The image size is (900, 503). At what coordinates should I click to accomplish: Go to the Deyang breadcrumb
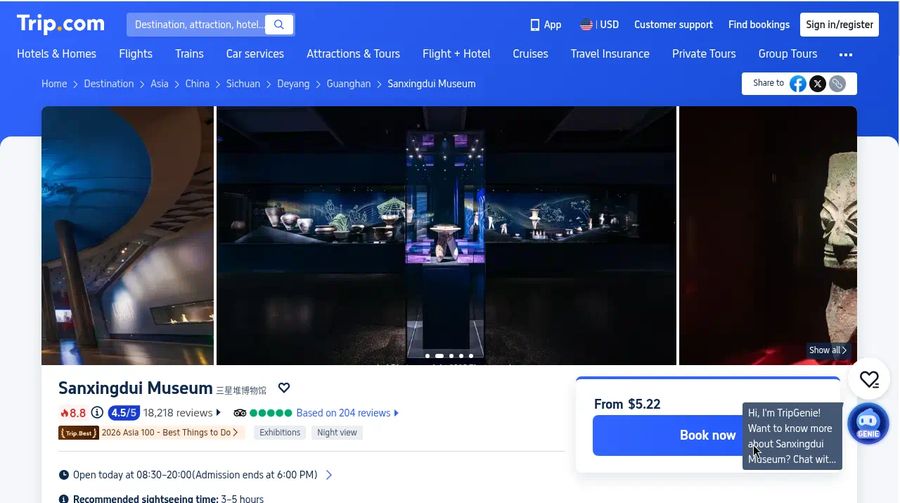click(x=293, y=84)
